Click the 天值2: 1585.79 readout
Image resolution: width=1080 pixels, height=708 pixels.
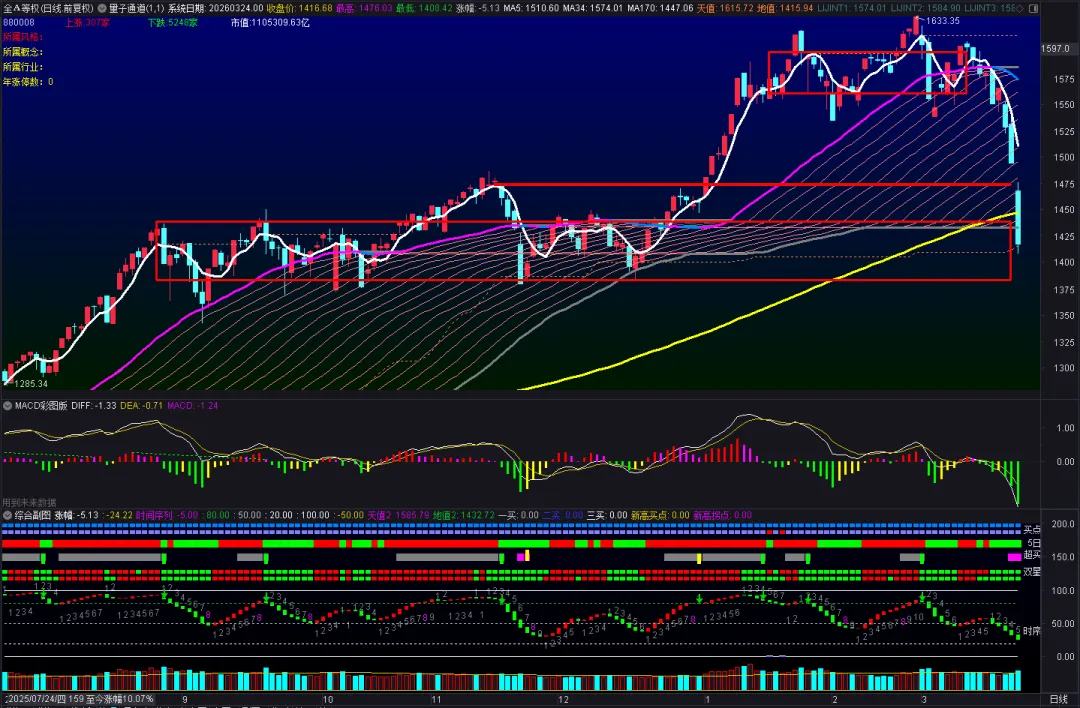tap(398, 515)
